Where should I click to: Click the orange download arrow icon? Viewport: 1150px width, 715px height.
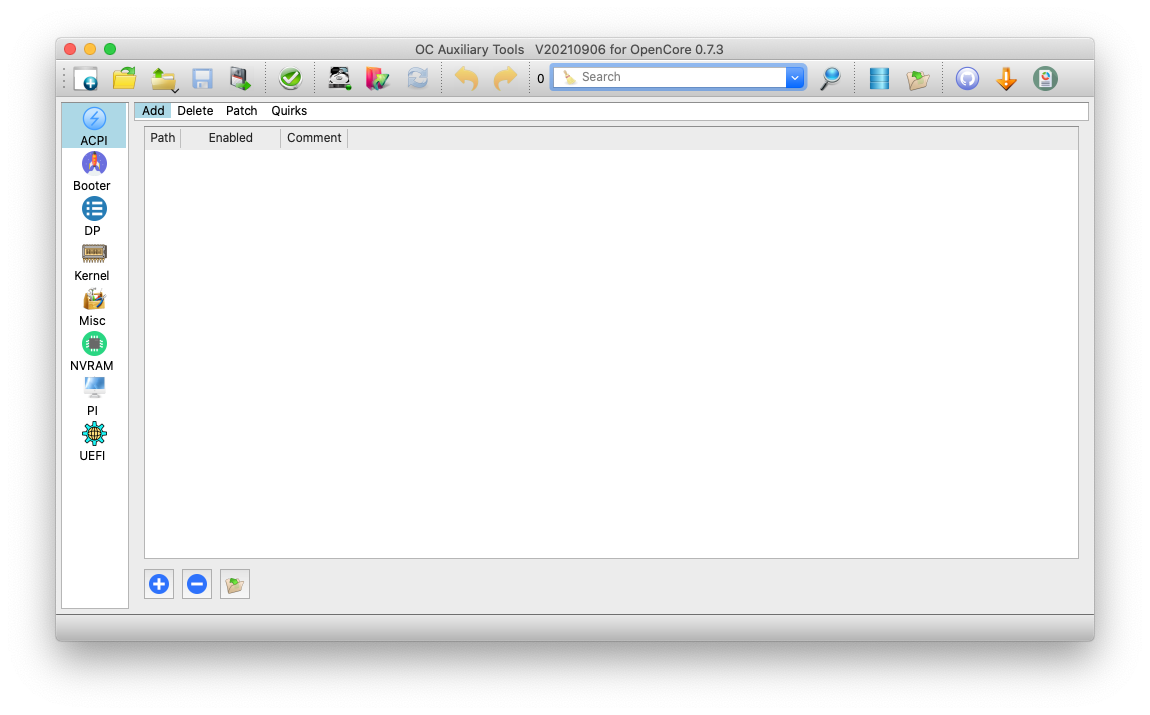[x=1006, y=78]
